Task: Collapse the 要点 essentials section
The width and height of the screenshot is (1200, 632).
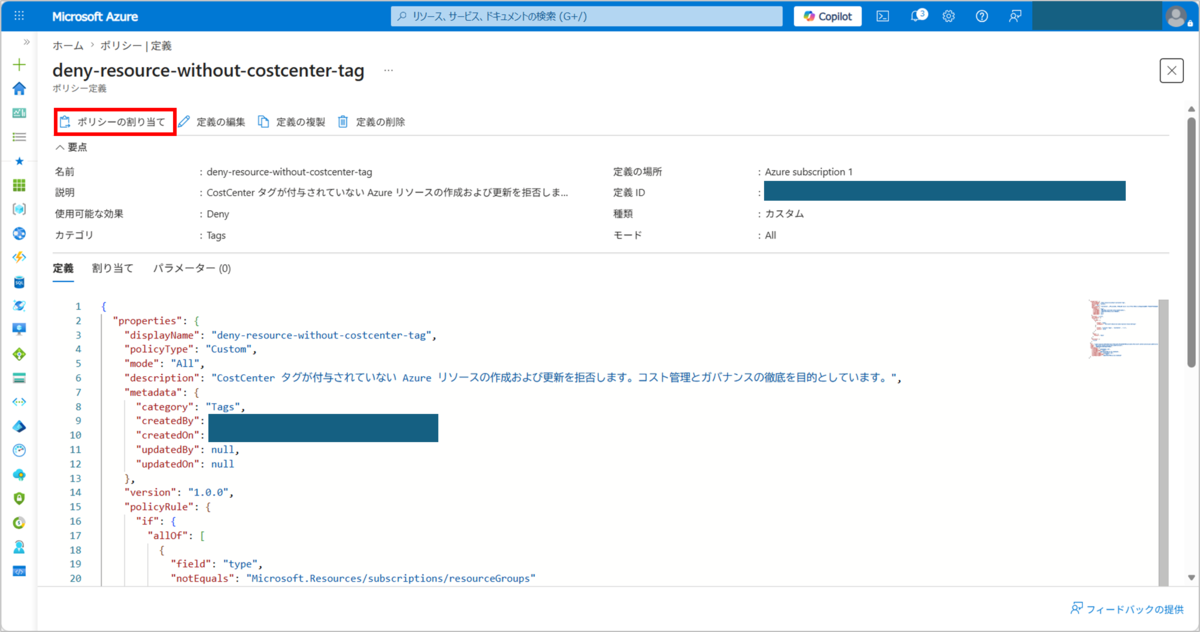Action: [71, 147]
